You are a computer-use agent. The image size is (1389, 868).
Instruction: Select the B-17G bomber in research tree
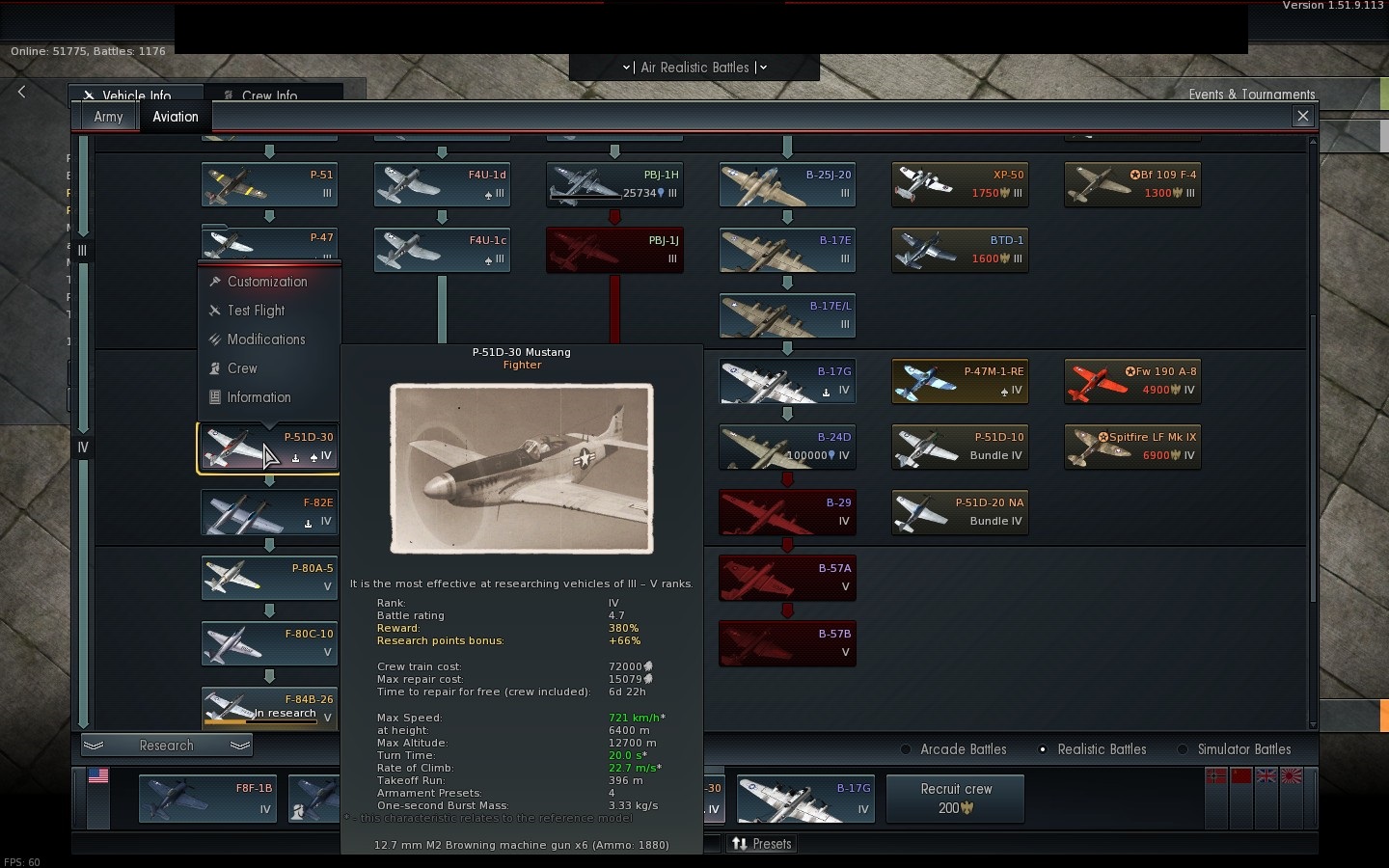pos(787,381)
